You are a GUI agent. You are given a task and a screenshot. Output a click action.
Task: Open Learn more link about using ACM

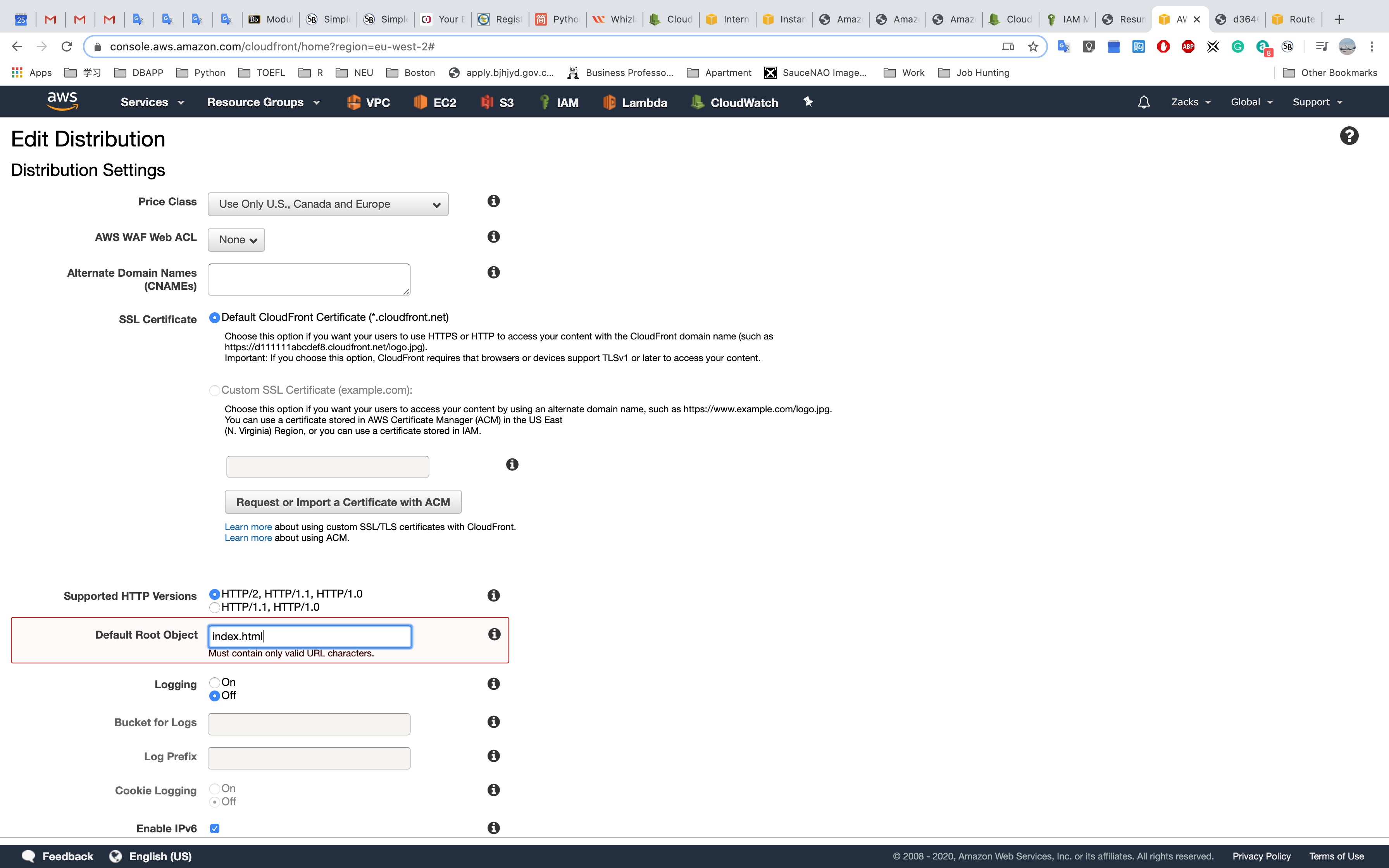tap(248, 538)
